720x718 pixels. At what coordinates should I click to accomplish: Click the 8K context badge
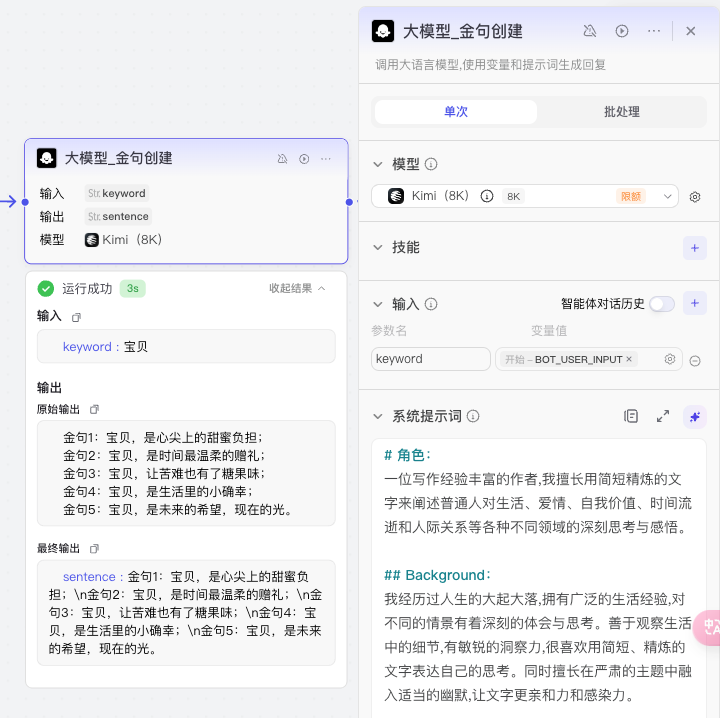tap(513, 196)
